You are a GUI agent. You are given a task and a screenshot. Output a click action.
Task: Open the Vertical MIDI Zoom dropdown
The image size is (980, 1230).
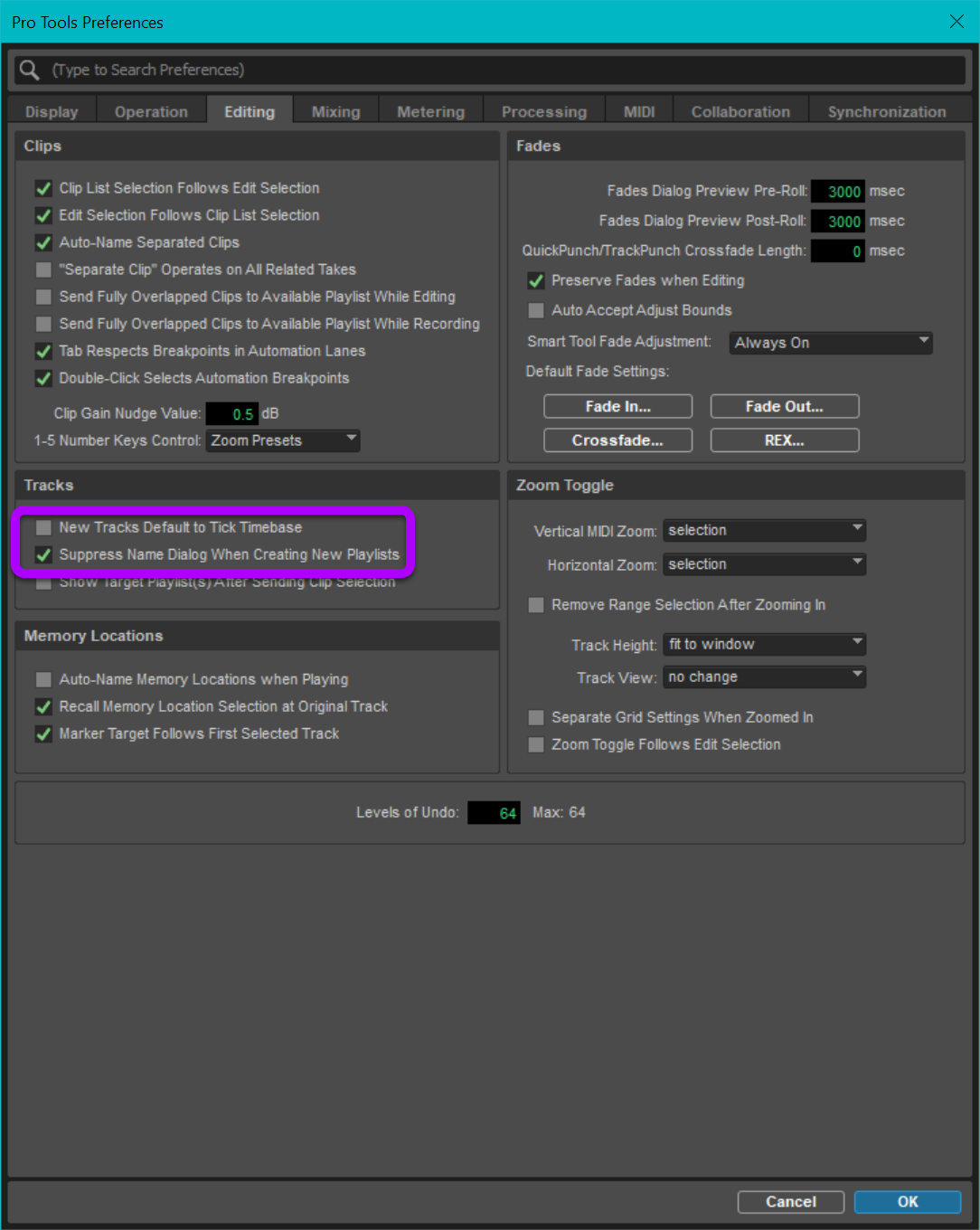[x=765, y=530]
